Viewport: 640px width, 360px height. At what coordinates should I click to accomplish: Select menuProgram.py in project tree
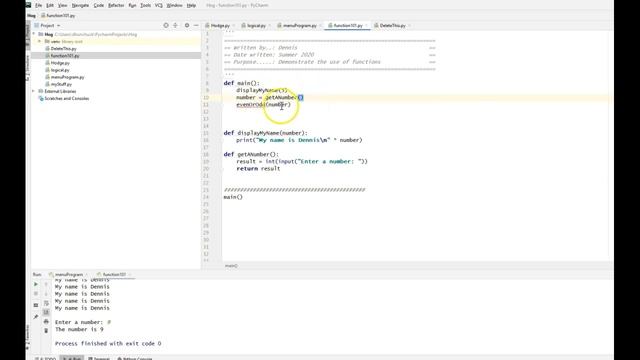[x=67, y=77]
